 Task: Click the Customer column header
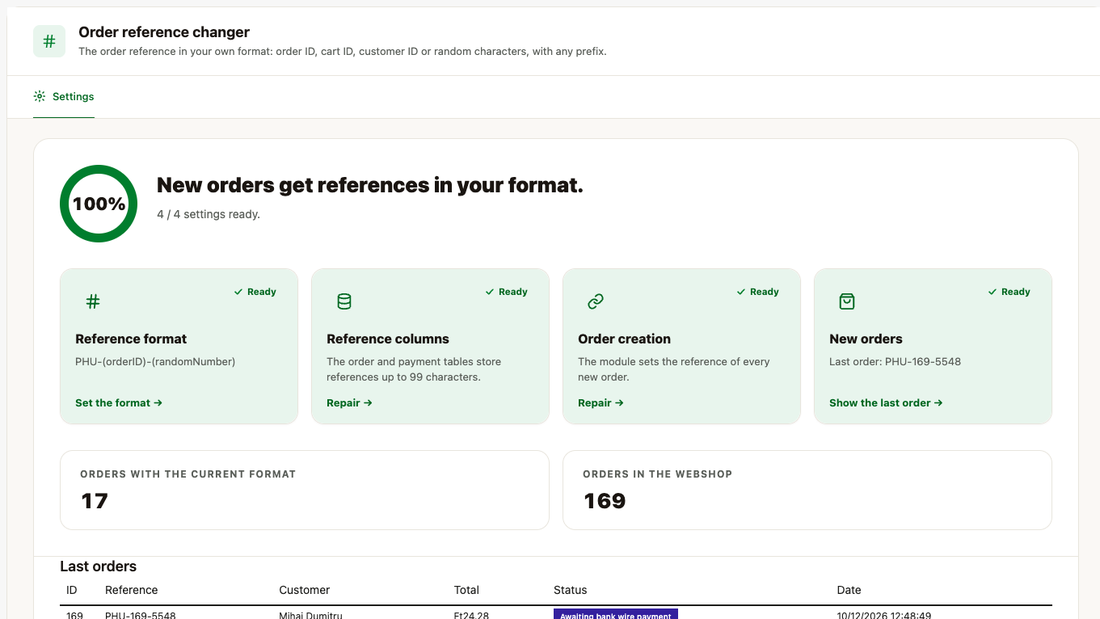[304, 590]
